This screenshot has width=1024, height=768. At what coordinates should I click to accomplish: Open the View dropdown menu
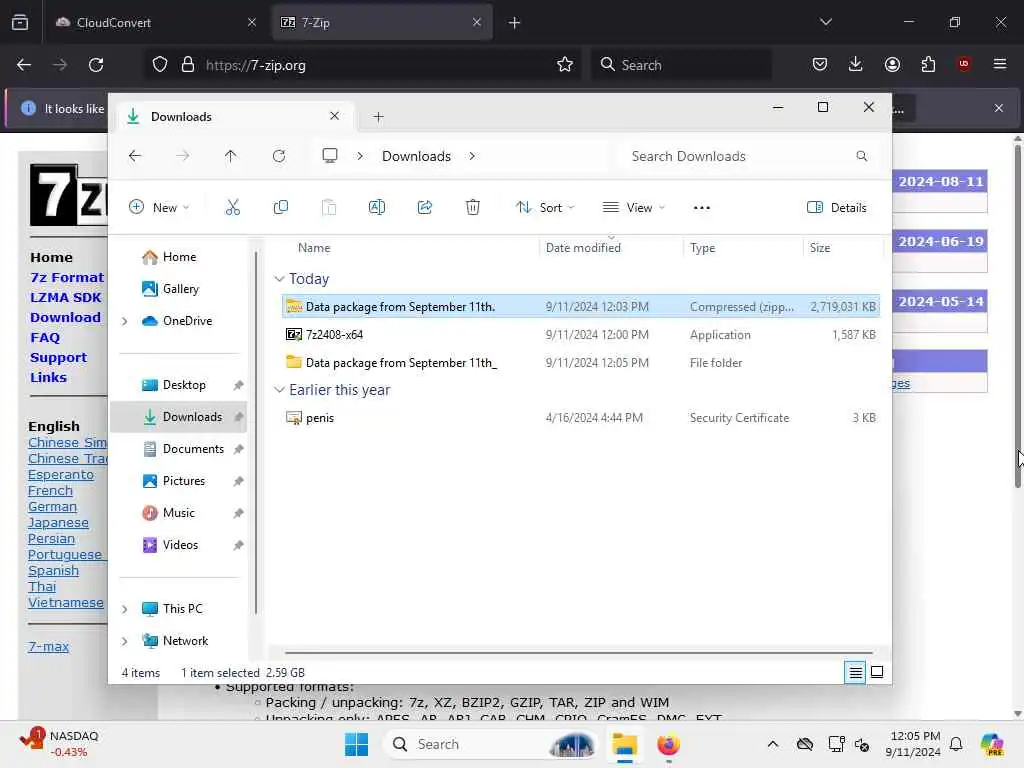pos(633,208)
